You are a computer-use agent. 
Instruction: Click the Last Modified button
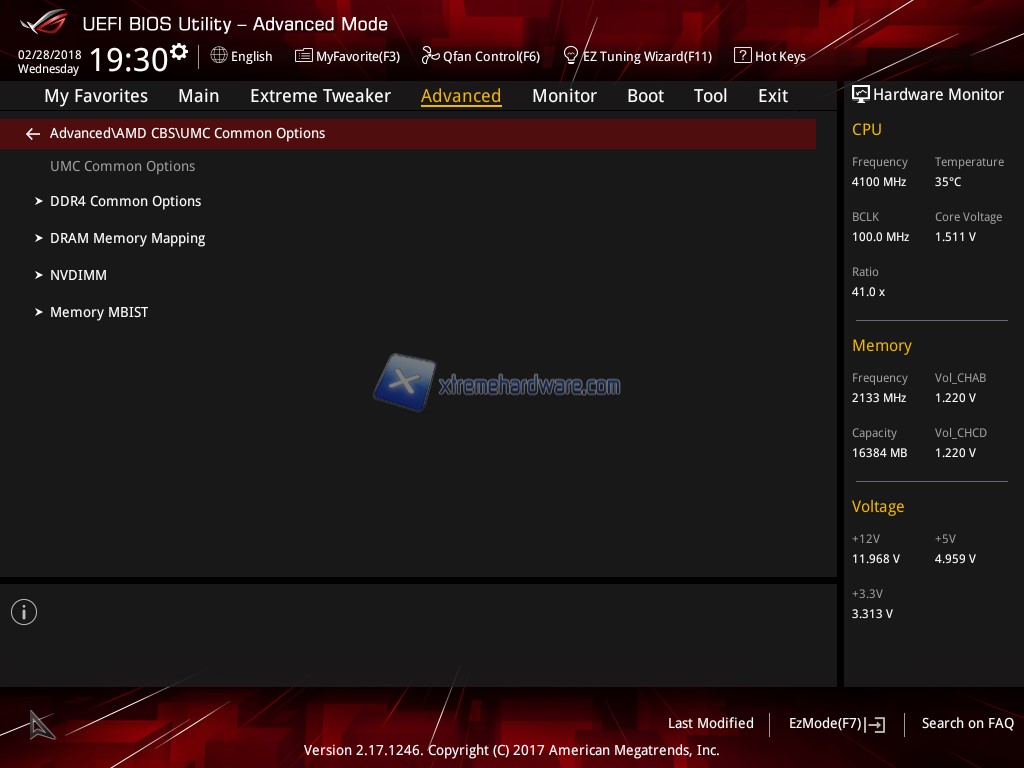(x=710, y=723)
